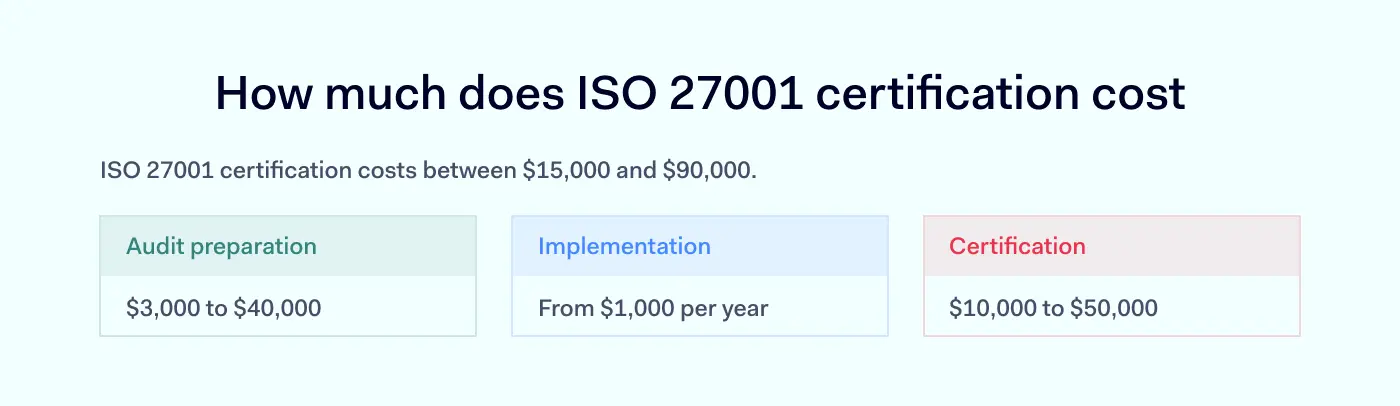The width and height of the screenshot is (1400, 406).
Task: Click the blue "Implementation" label
Action: tap(624, 246)
